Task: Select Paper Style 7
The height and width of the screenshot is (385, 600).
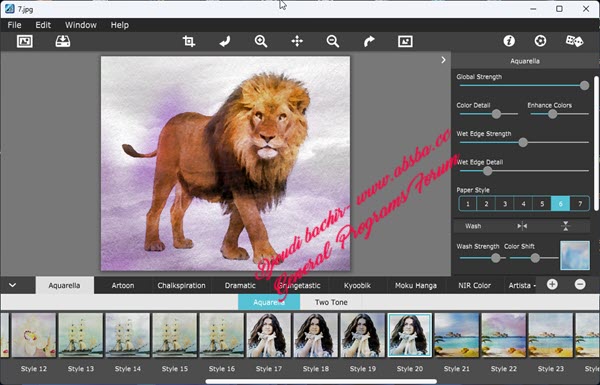Action: click(580, 204)
